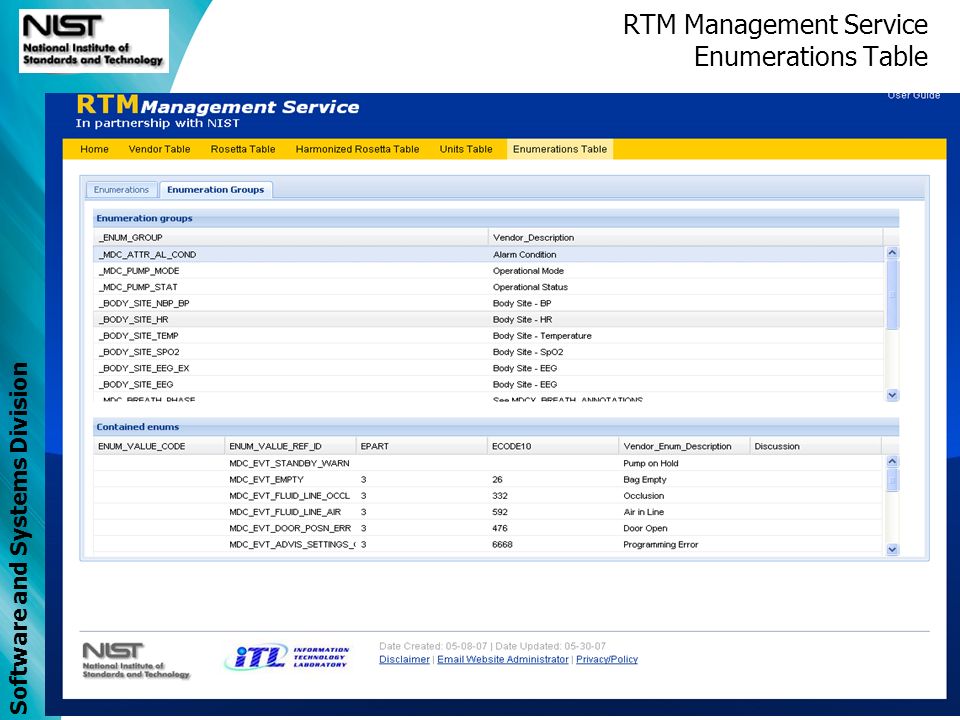Image resolution: width=960 pixels, height=720 pixels.
Task: Click the RTM Management Service logo
Action: [x=217, y=111]
